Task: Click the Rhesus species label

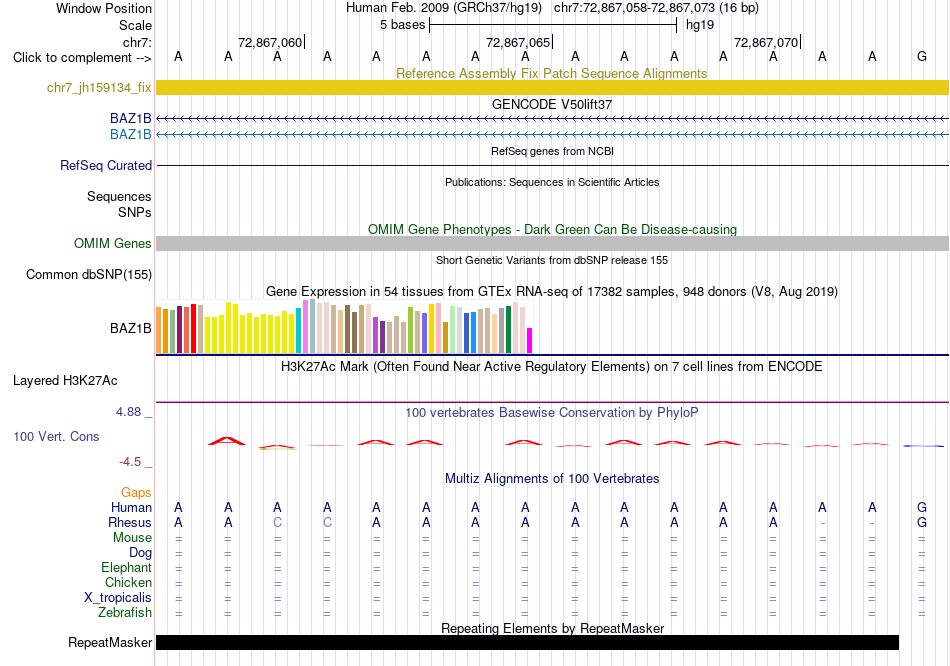Action: point(130,522)
